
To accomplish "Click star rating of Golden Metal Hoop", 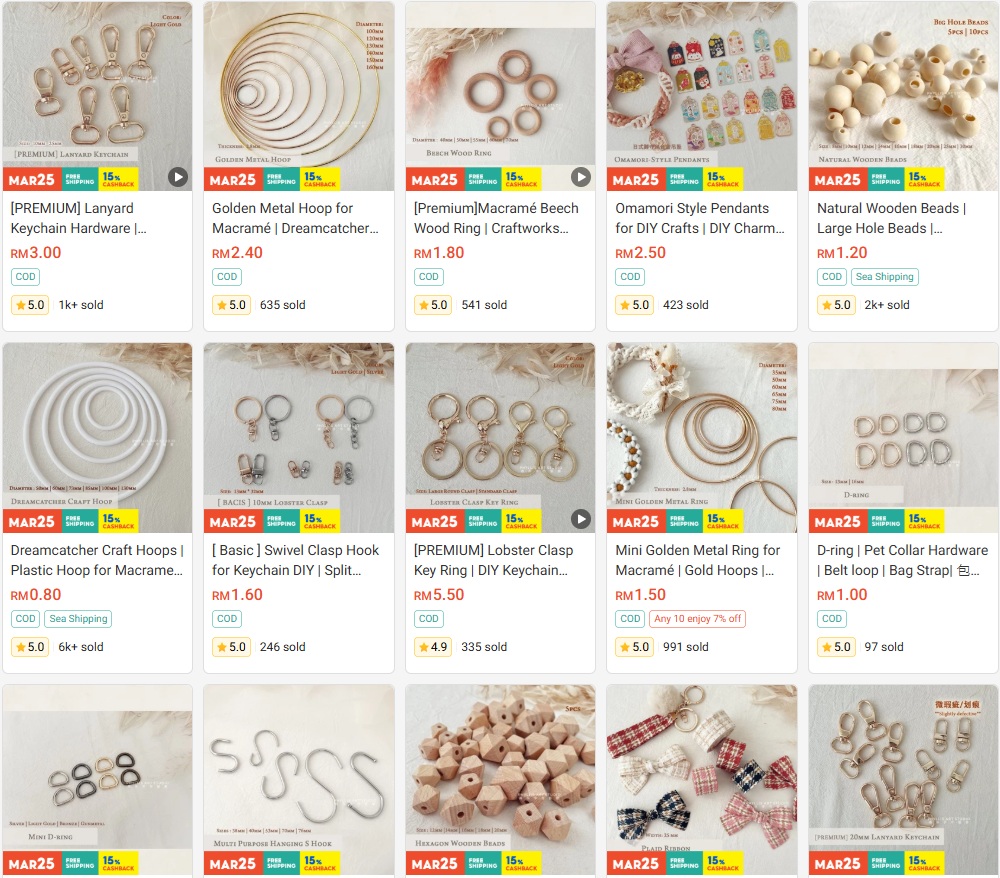I will [x=231, y=305].
